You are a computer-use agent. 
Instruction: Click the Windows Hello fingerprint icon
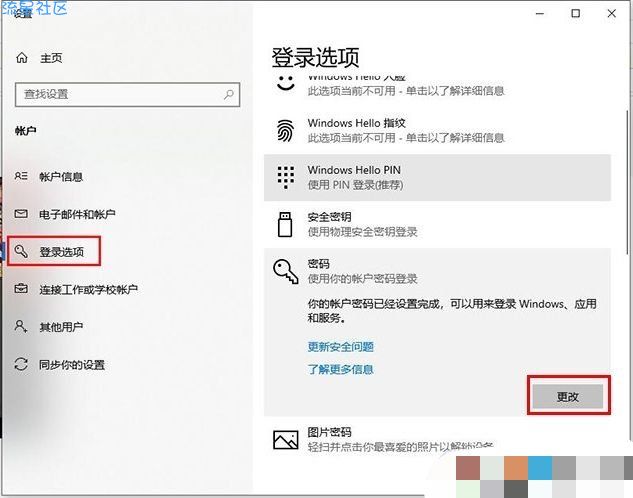285,130
